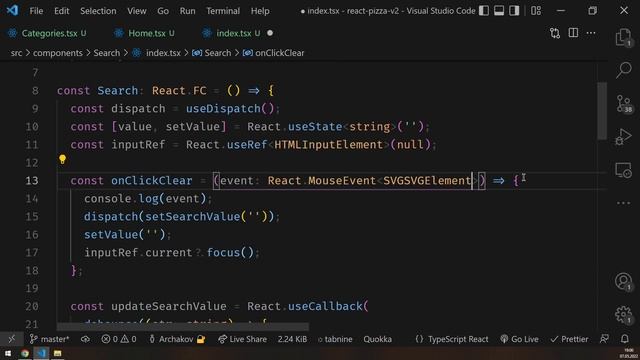This screenshot has width=640, height=360.
Task: Open the Remote Explorer view
Action: pos(623,170)
